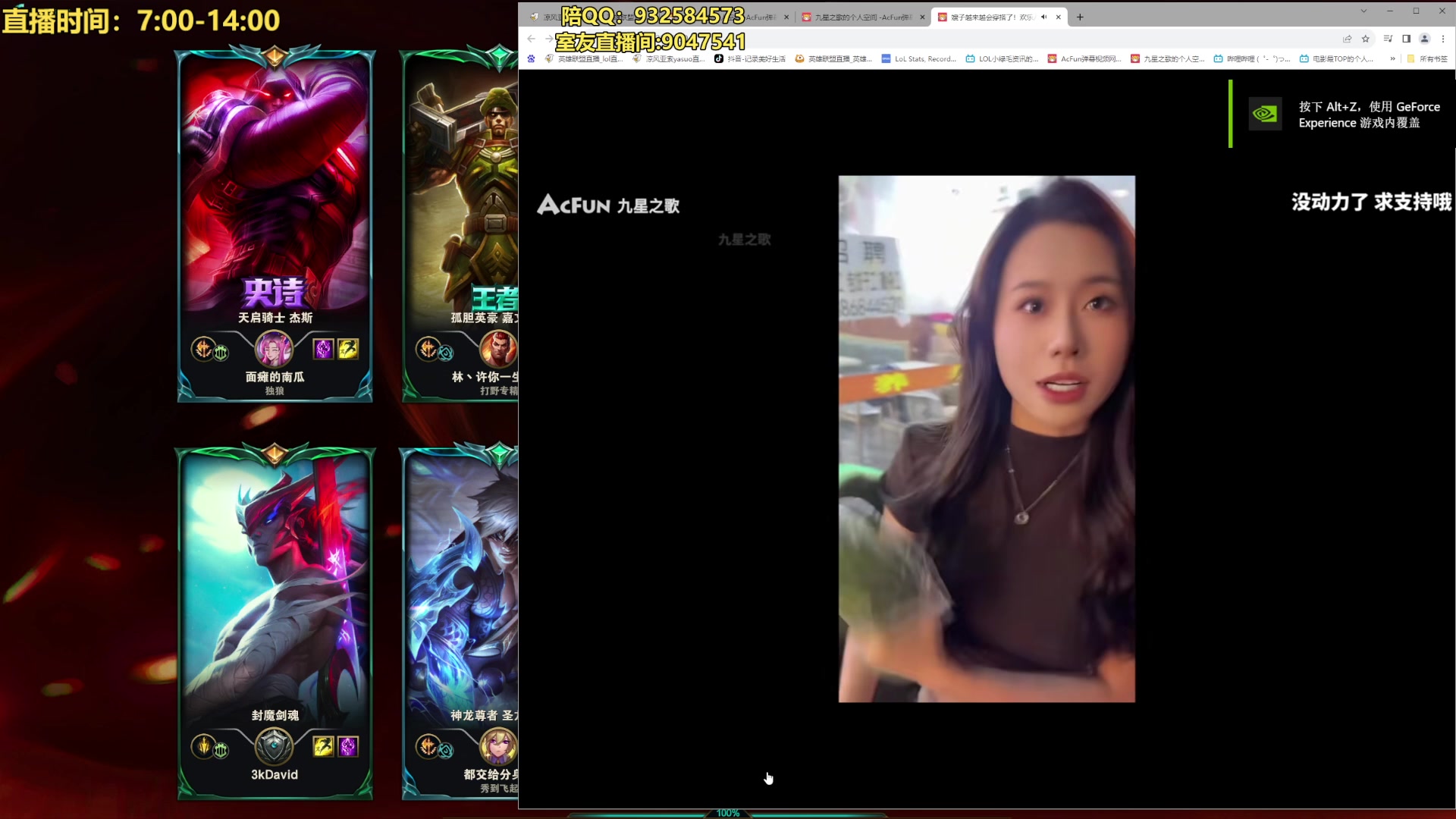The width and height of the screenshot is (1456, 819).
Task: Click summoner avatar on Garen card
Action: [499, 349]
